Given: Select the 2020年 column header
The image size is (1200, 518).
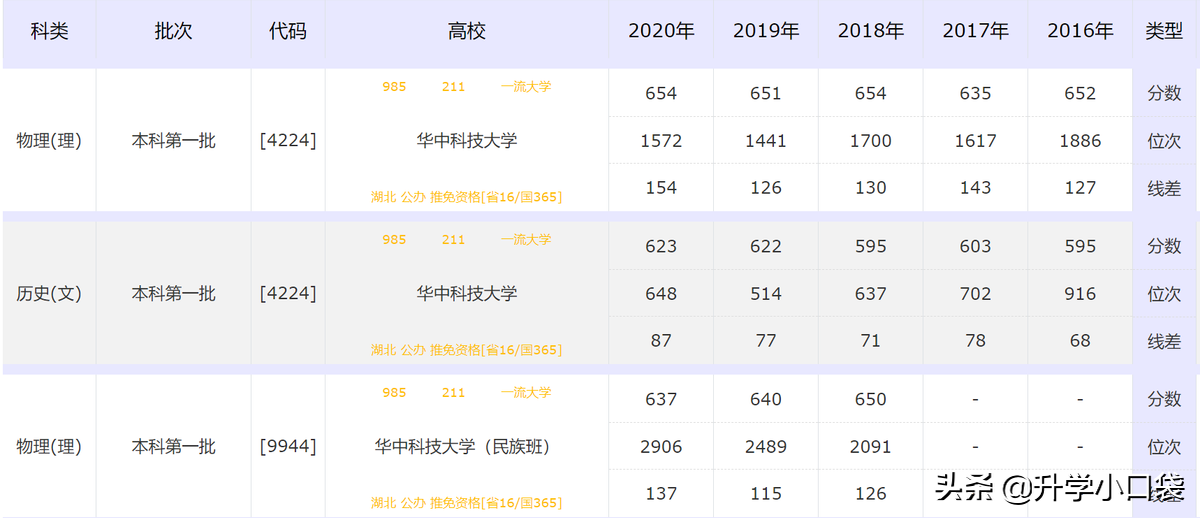Looking at the screenshot, I should click(x=661, y=32).
